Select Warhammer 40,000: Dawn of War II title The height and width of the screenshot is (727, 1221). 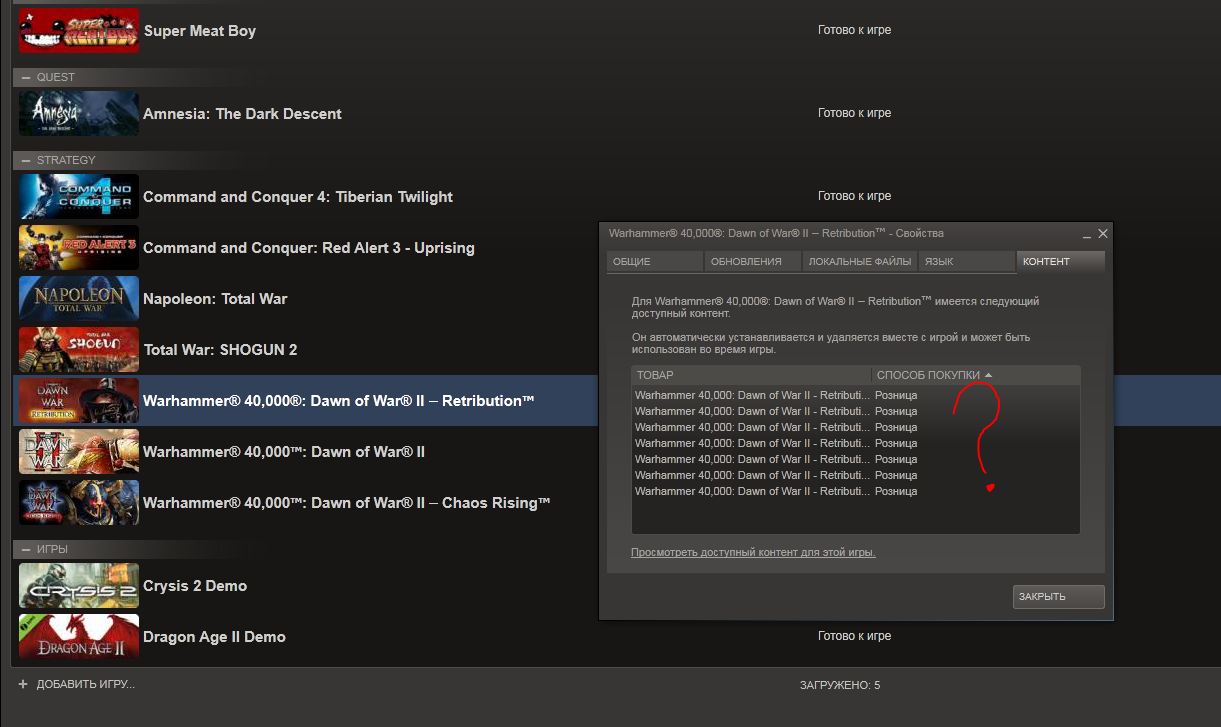pyautogui.click(x=284, y=452)
